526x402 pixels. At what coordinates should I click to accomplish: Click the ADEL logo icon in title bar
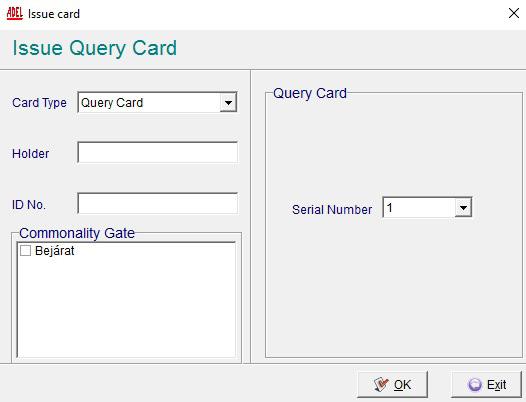(x=15, y=13)
